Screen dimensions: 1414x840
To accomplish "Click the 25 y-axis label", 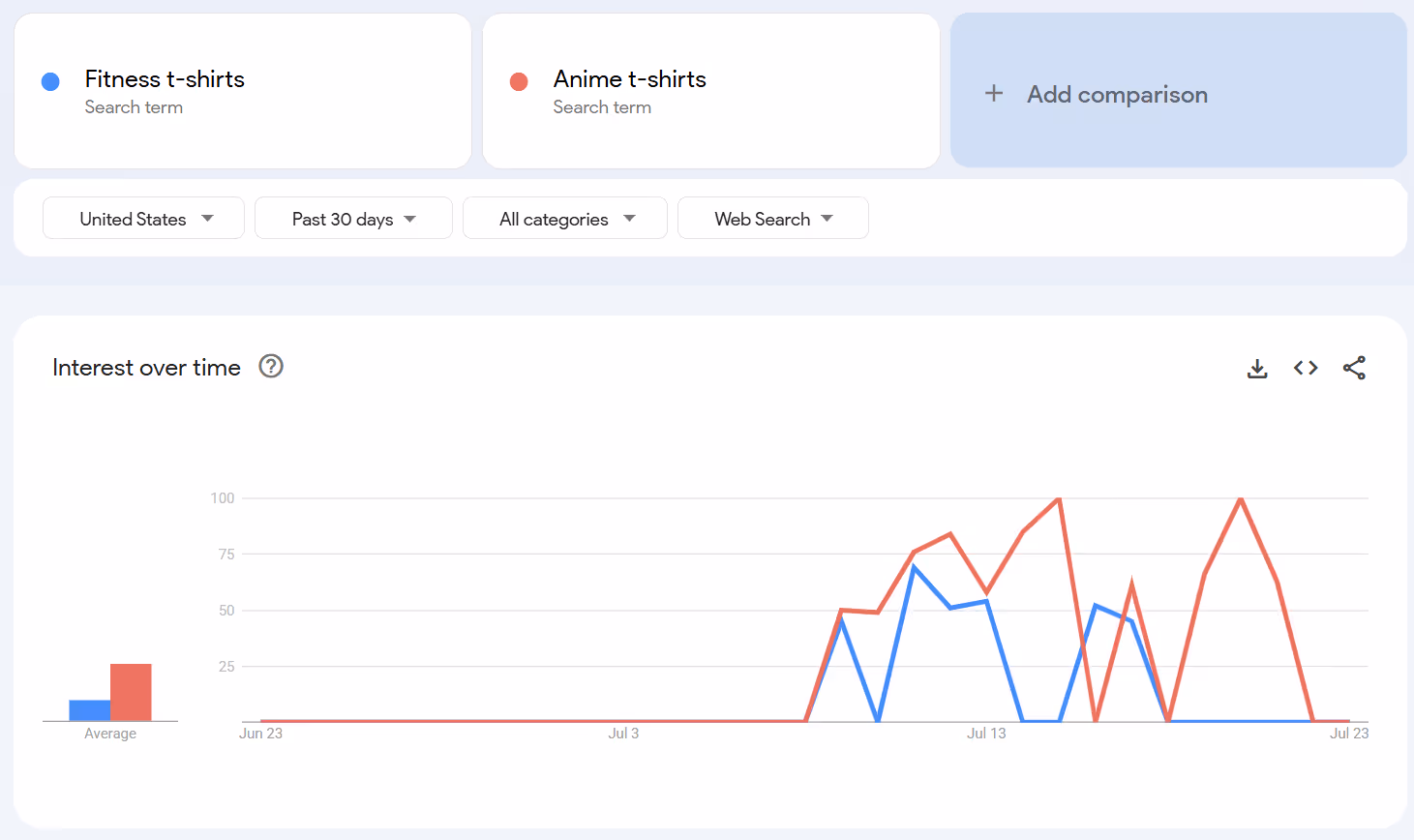I will pyautogui.click(x=226, y=667).
